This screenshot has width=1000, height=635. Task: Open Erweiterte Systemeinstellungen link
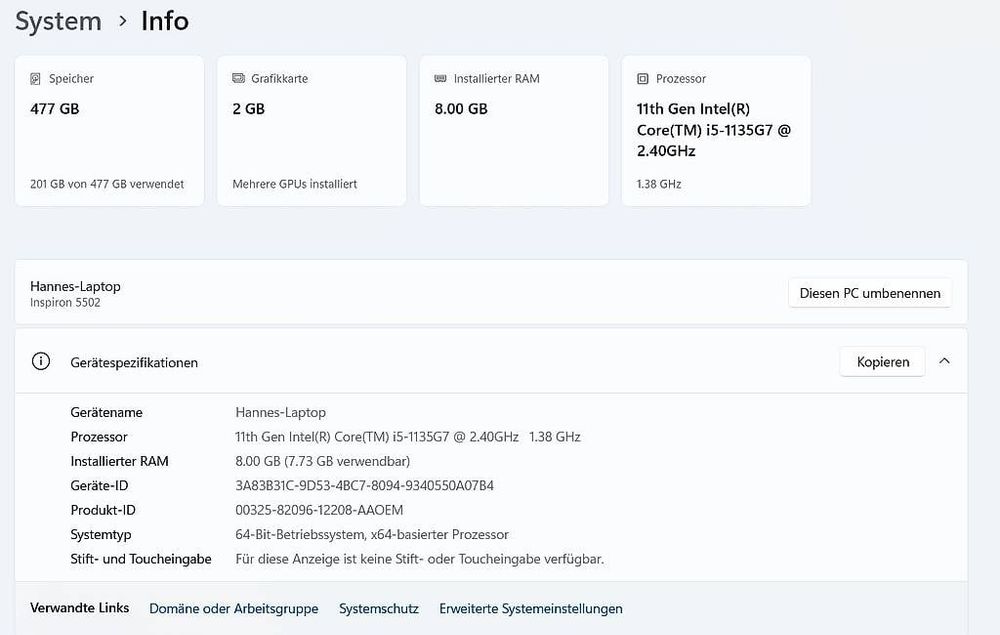pos(531,608)
